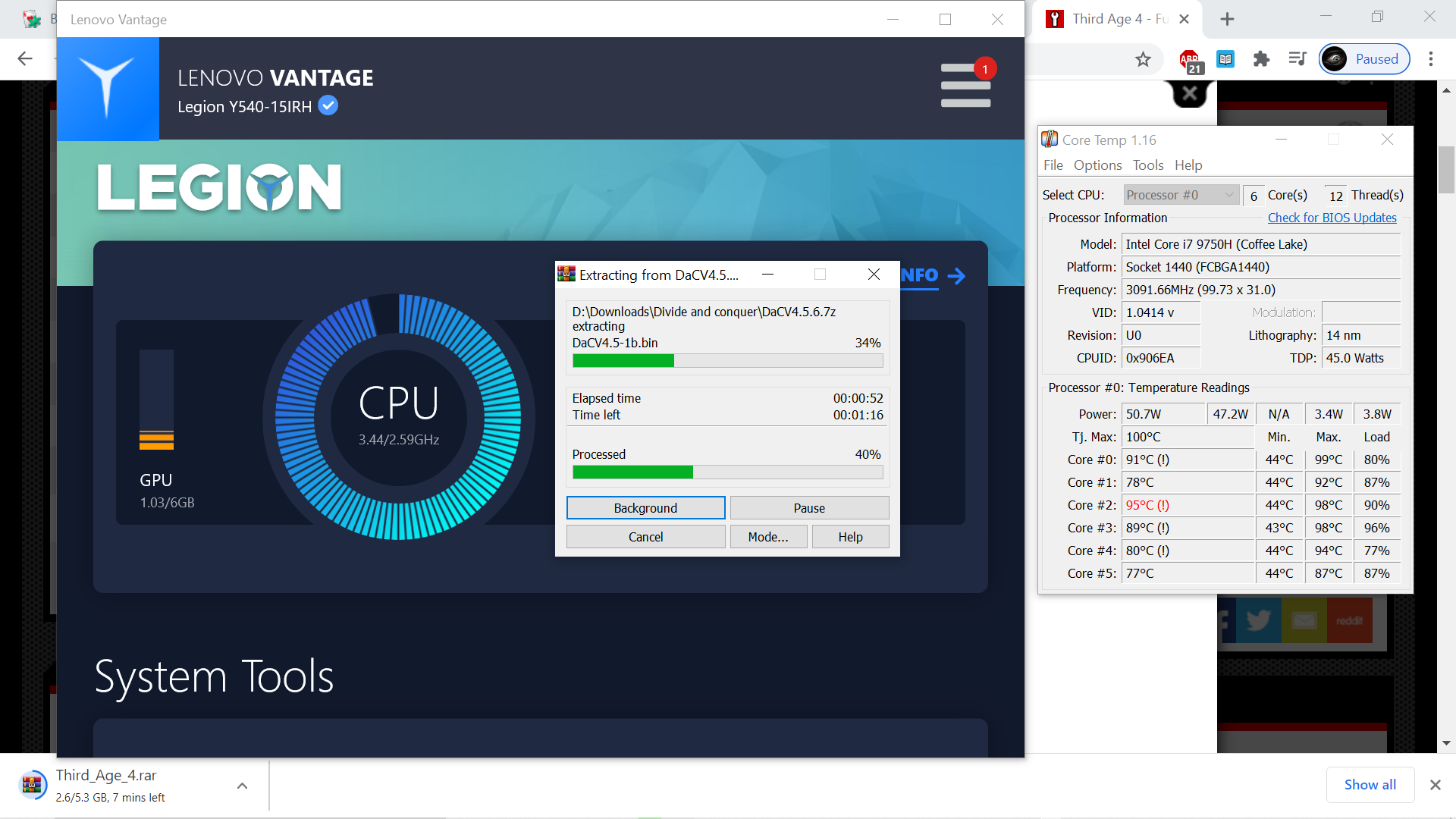Open Core Temp Tools menu
Screen dimensions: 1456x819
click(1148, 165)
